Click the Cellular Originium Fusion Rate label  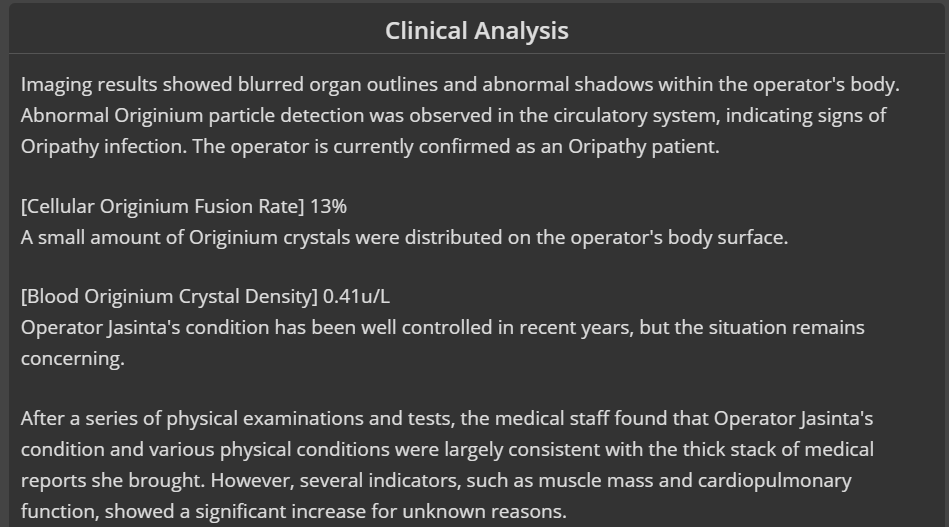(x=163, y=206)
